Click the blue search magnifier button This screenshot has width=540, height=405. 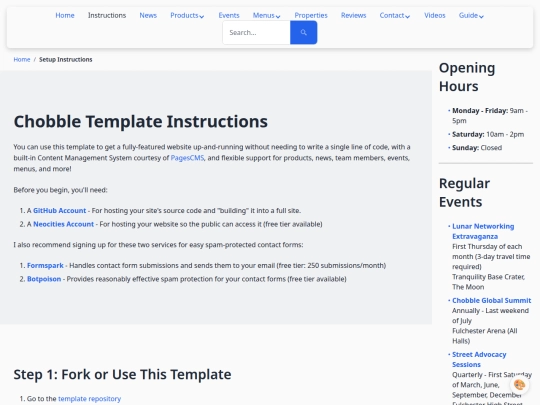pyautogui.click(x=303, y=32)
